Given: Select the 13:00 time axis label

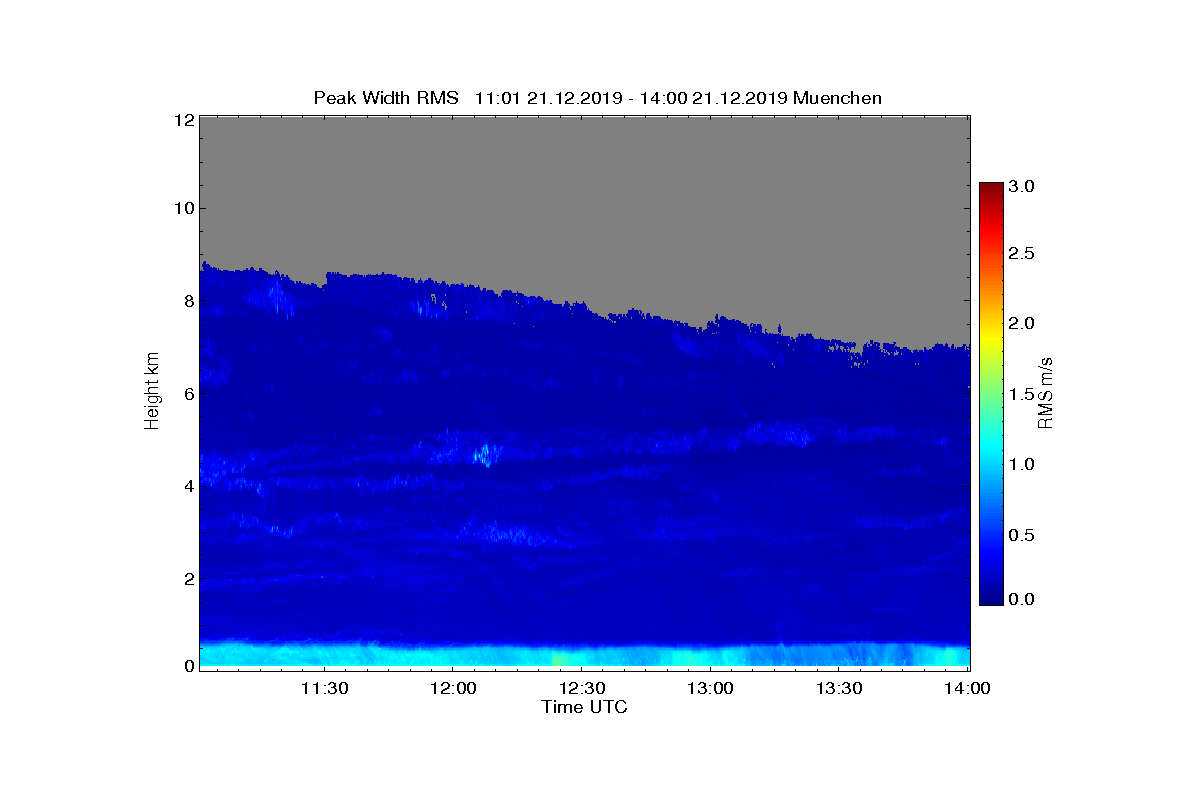Looking at the screenshot, I should (x=711, y=689).
